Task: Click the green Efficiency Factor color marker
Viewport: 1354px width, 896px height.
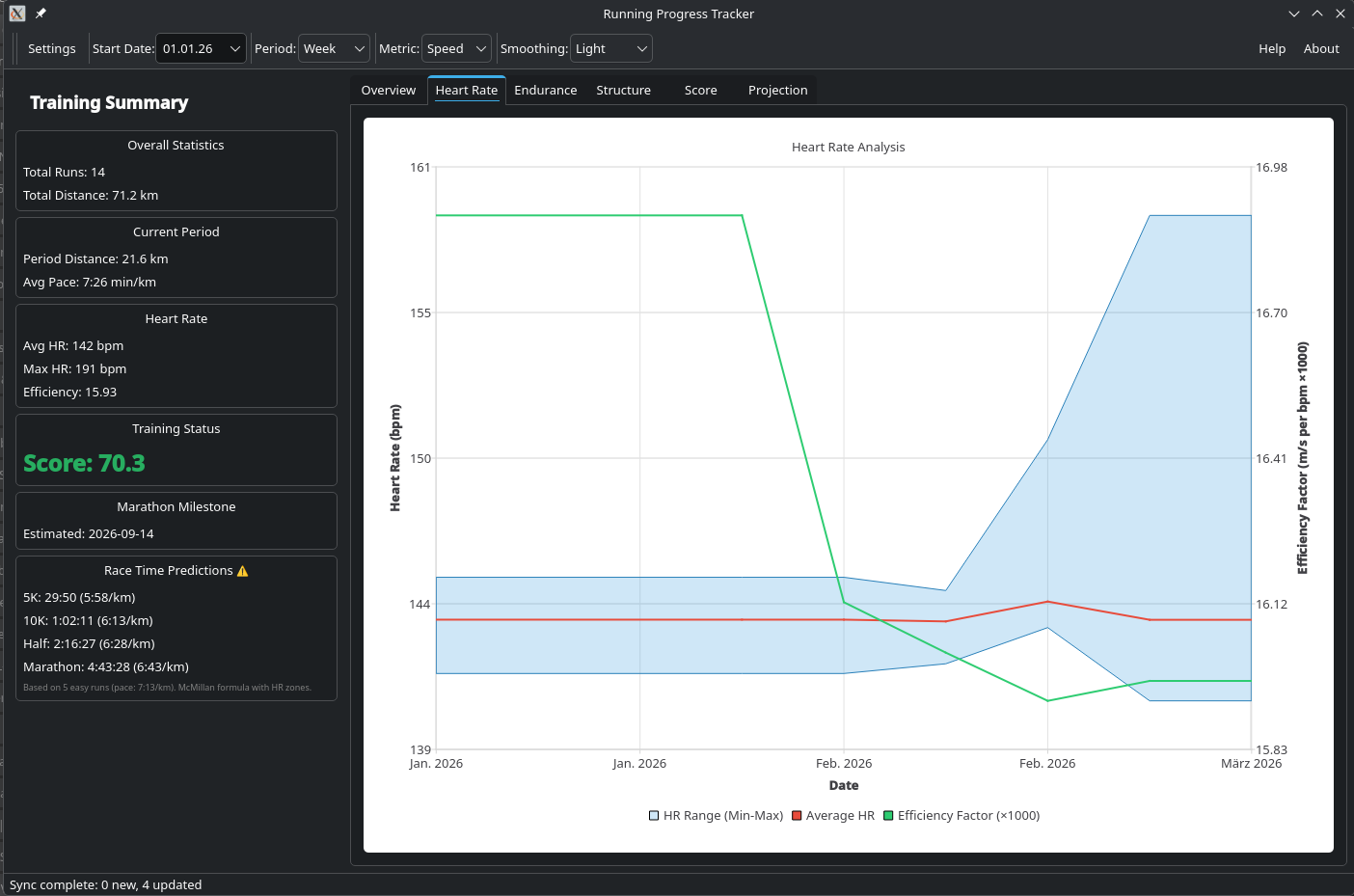Action: [x=890, y=815]
